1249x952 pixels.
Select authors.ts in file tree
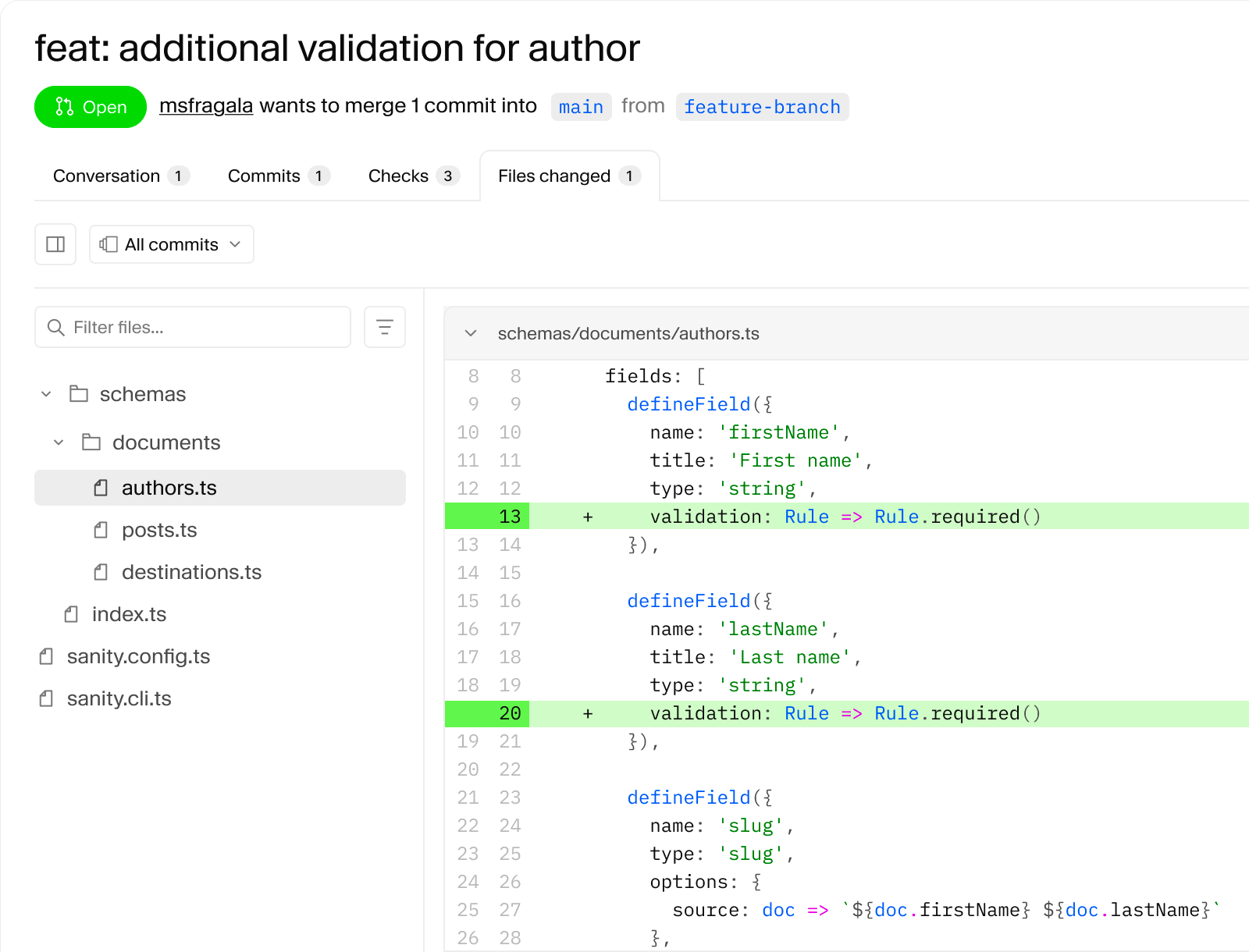pos(220,488)
